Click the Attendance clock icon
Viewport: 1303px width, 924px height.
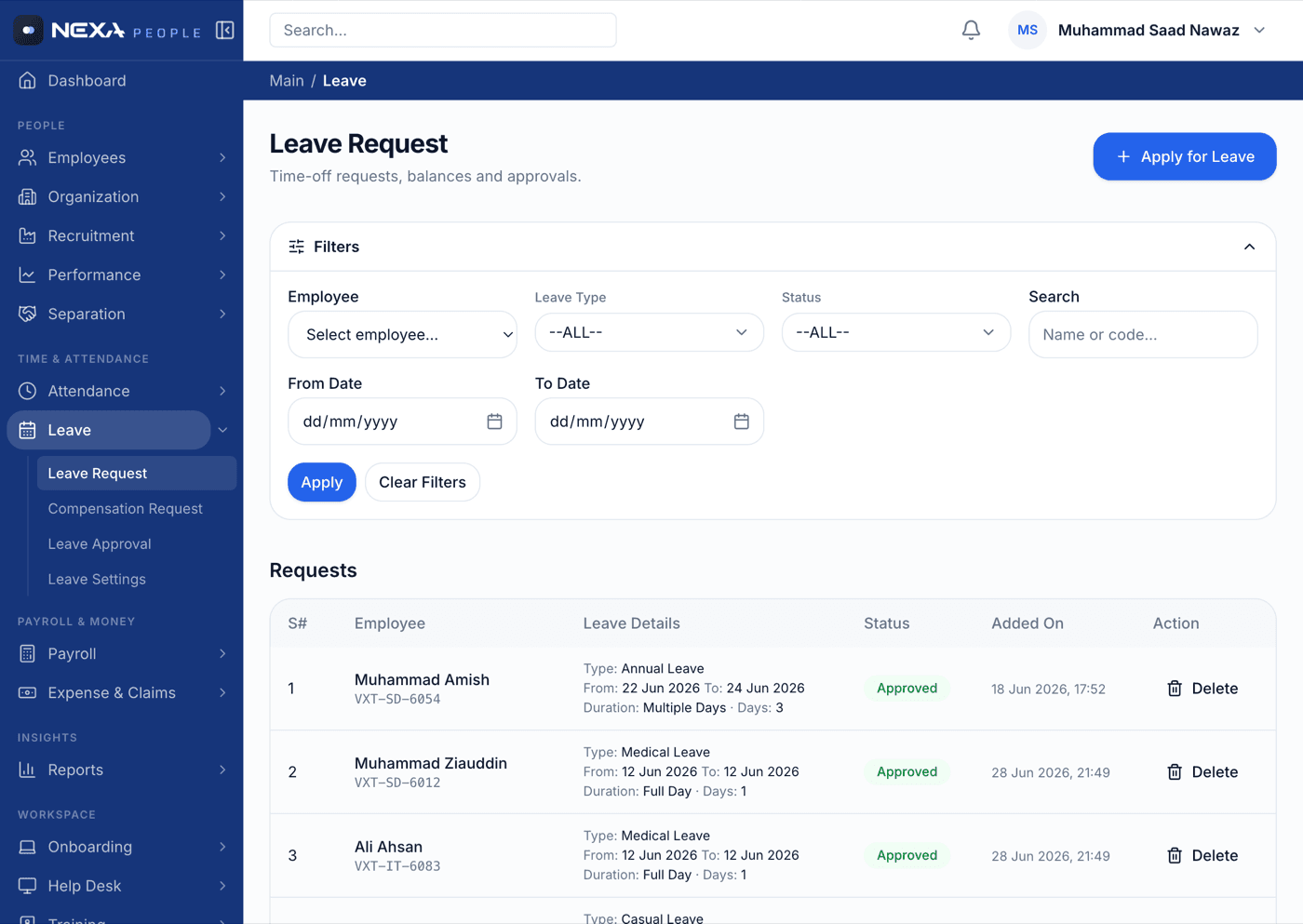click(x=28, y=392)
